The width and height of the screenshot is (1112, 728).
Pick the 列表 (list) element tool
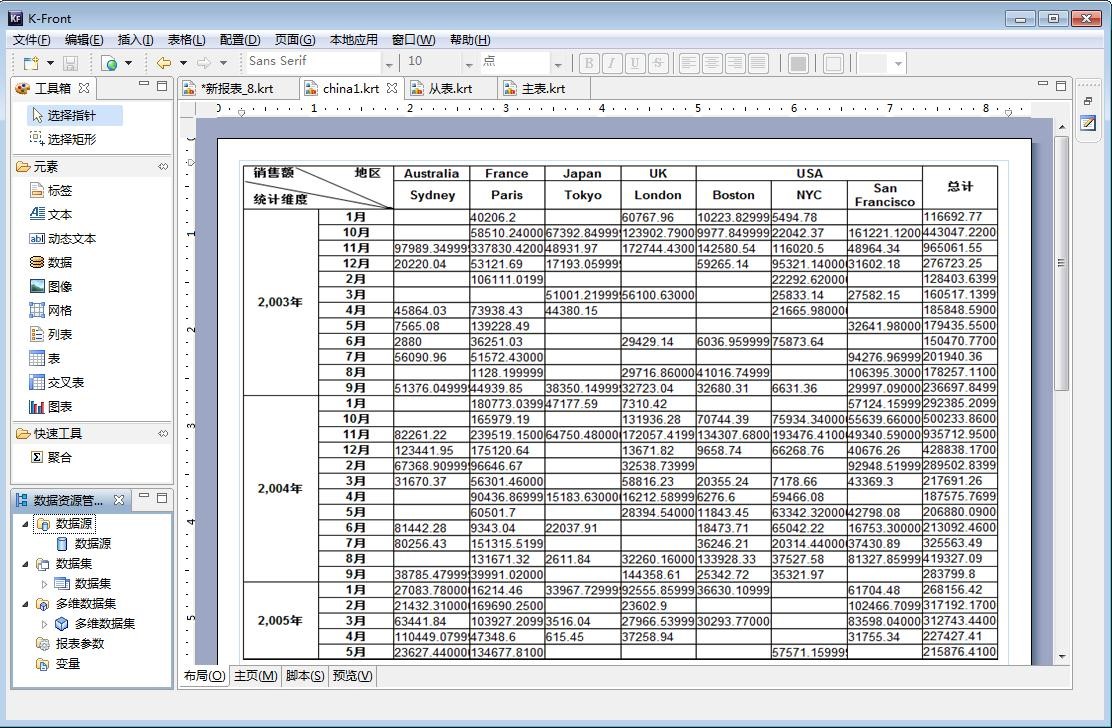pyautogui.click(x=59, y=334)
